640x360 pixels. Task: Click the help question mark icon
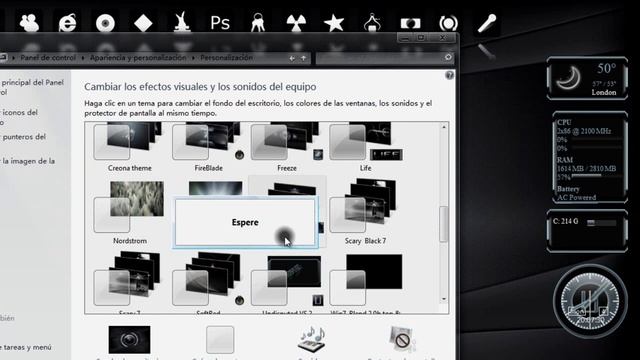point(449,75)
